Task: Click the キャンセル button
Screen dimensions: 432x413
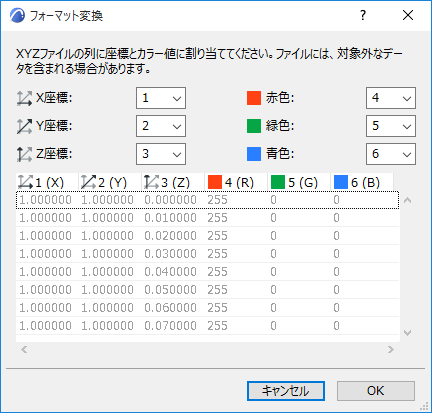Action: [x=286, y=391]
